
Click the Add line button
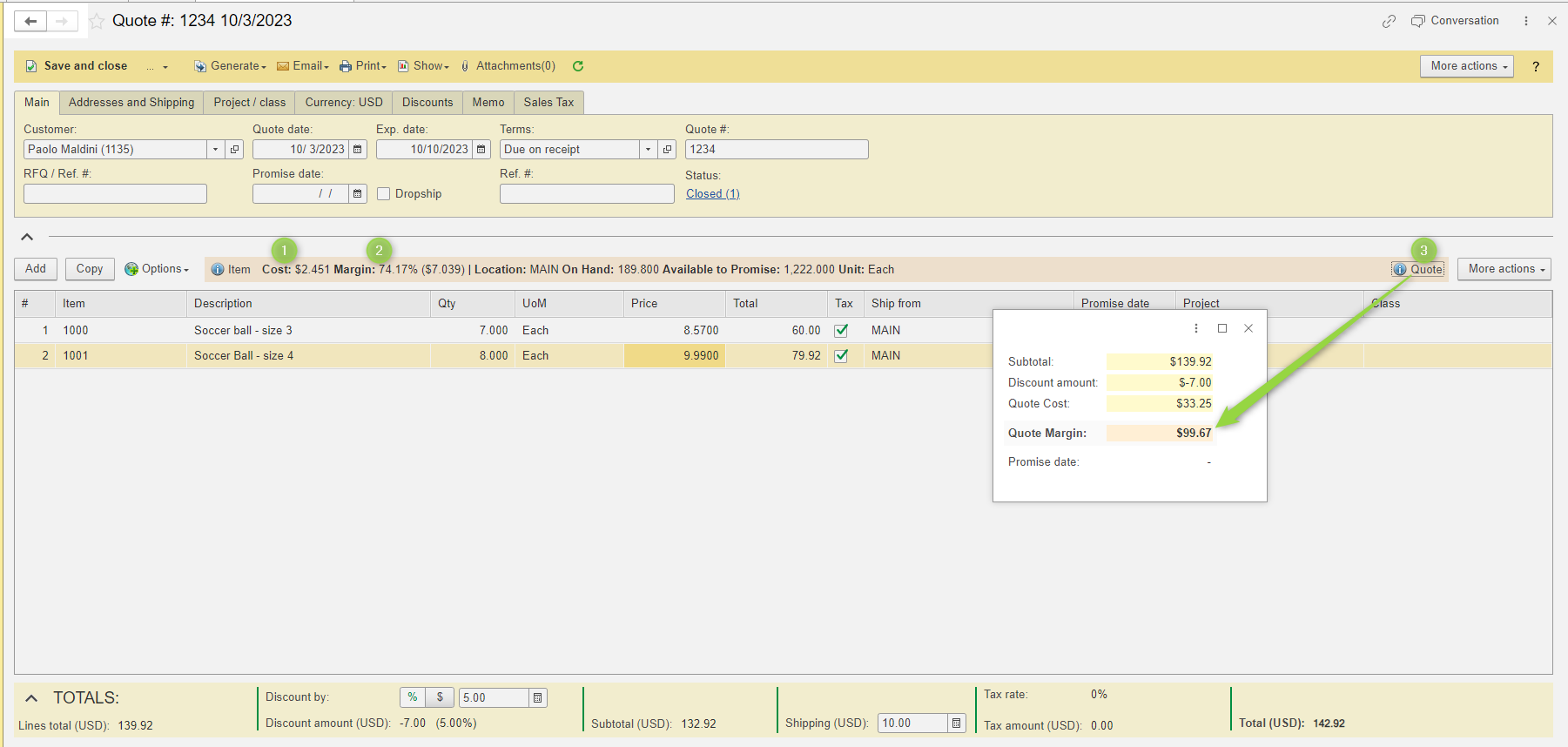click(36, 269)
